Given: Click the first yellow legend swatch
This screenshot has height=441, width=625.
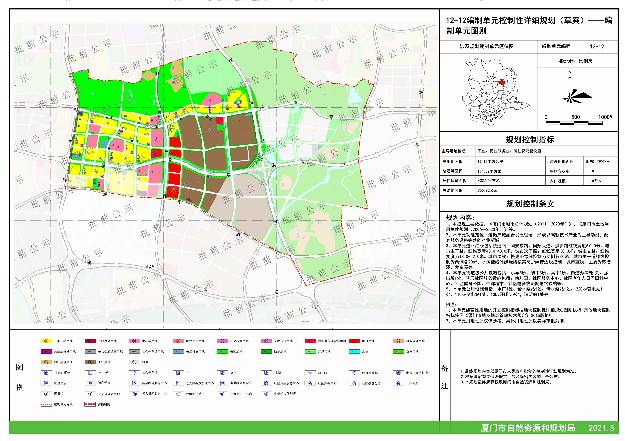Looking at the screenshot, I should click(46, 342).
